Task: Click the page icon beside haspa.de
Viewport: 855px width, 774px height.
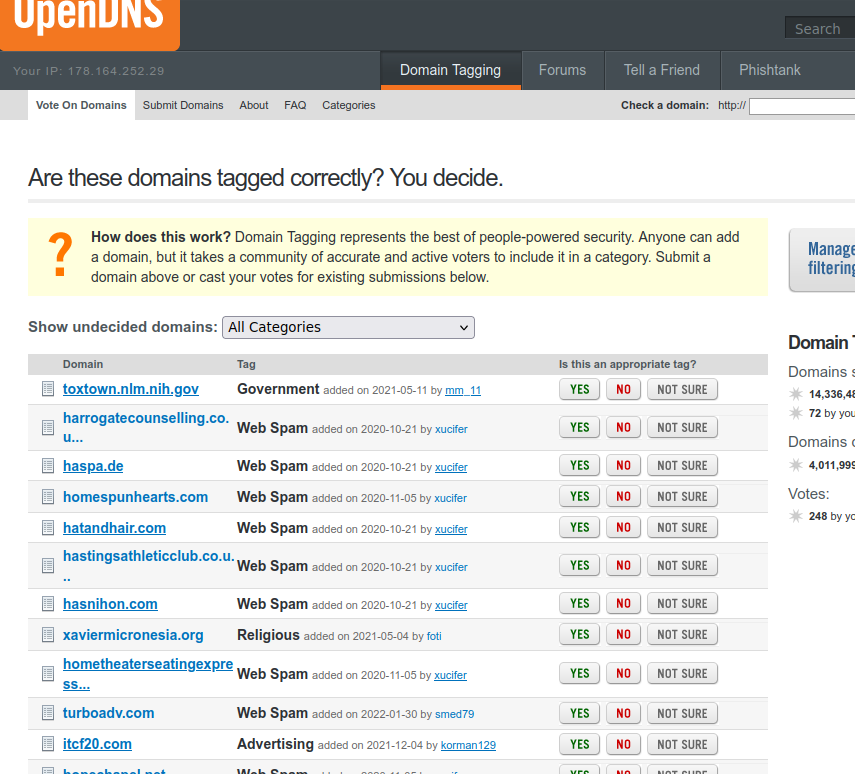Action: click(47, 466)
